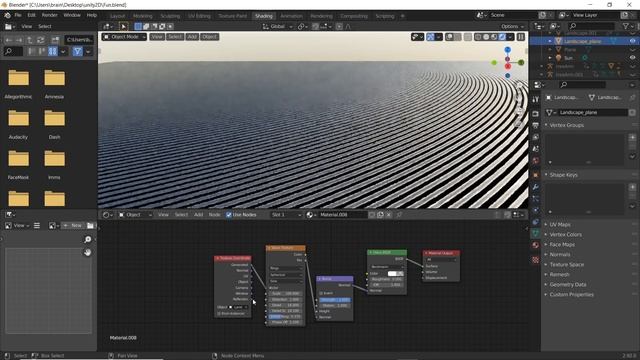Screen dimensions: 640x360
Task: Select Landscape_plane in the outliner
Action: tap(582, 41)
